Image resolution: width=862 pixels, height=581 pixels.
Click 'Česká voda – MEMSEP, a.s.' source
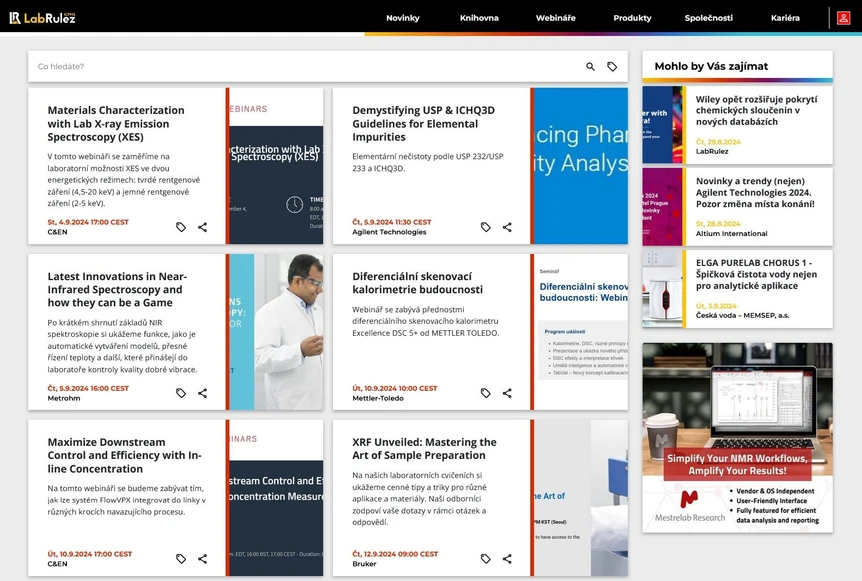coord(742,315)
